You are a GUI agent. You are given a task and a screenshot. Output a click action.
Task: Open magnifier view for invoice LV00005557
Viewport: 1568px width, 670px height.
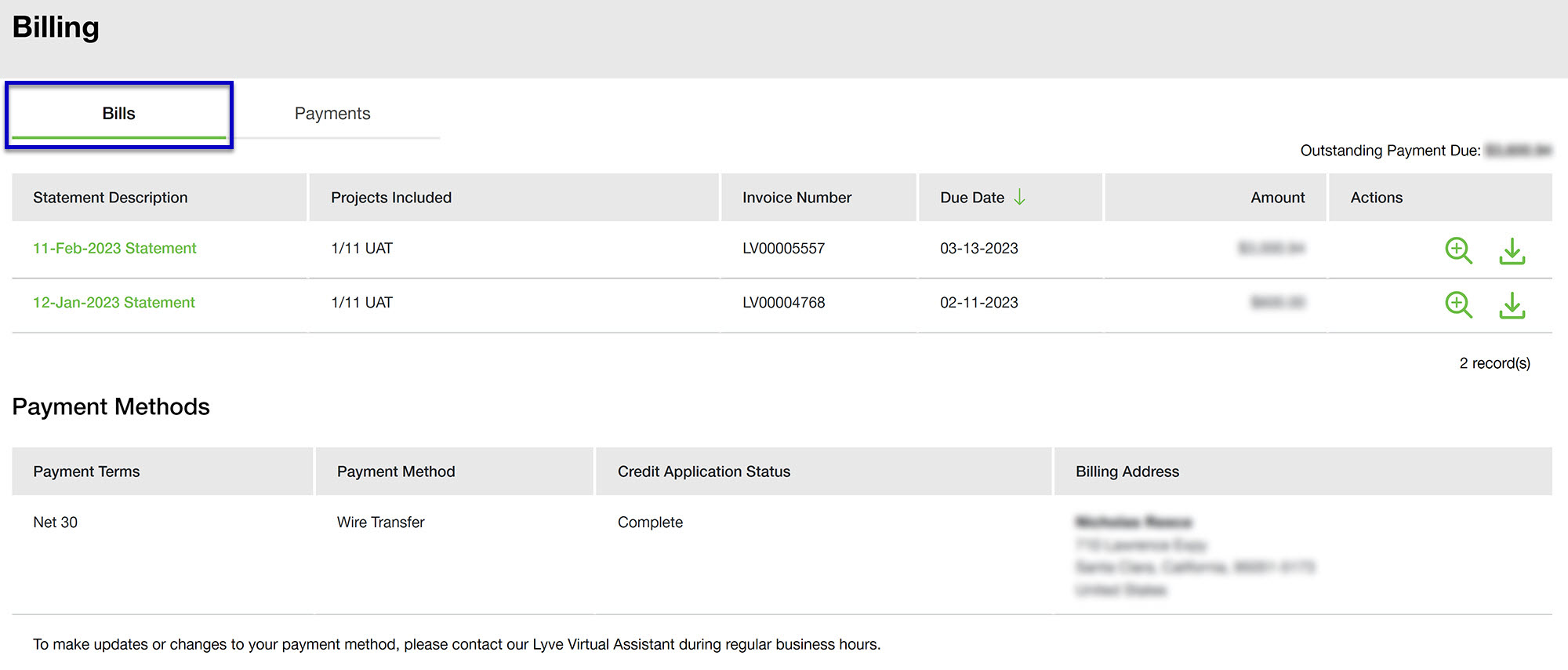point(1457,250)
